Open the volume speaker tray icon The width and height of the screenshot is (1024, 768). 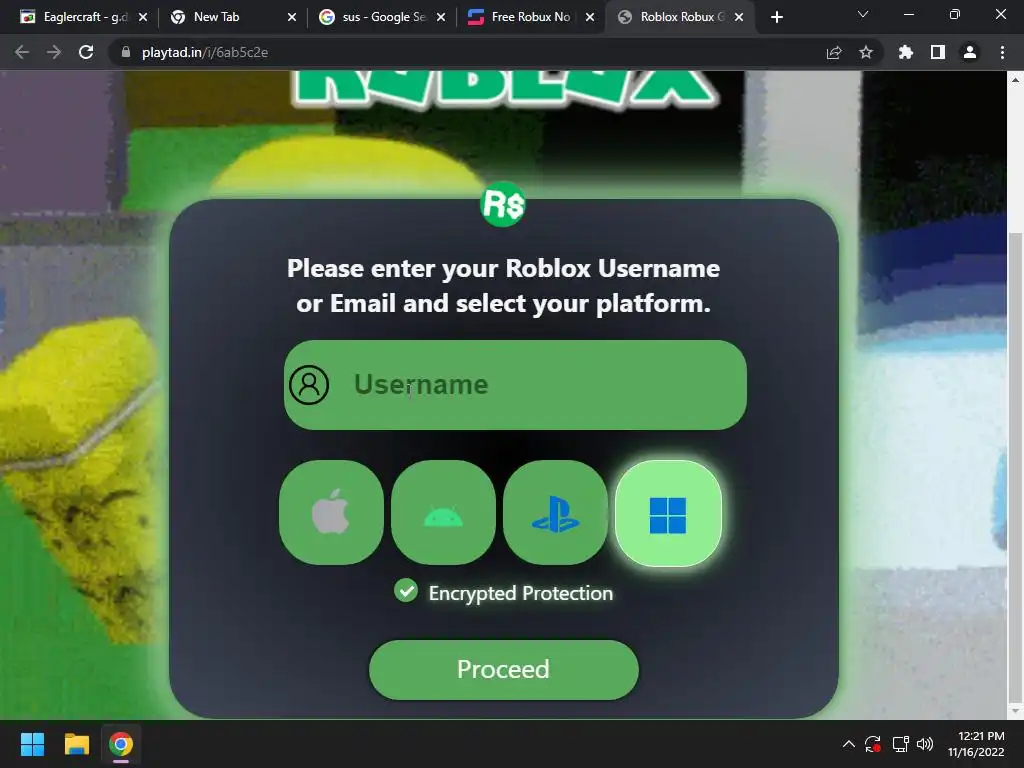click(925, 744)
